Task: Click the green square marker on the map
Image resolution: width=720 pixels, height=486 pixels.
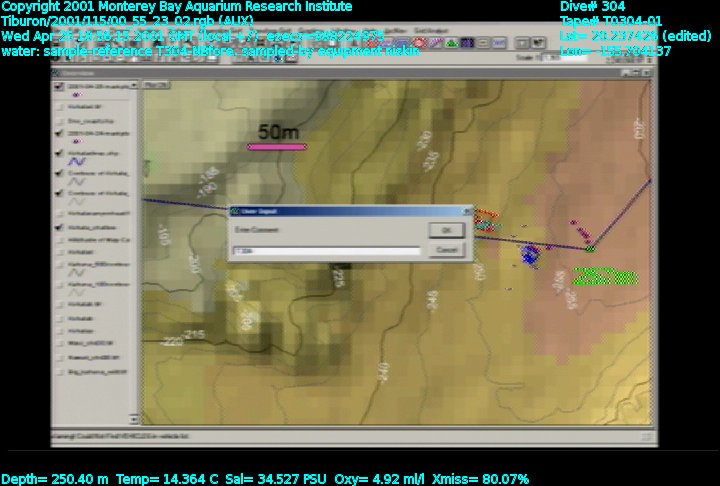Action: coord(590,248)
